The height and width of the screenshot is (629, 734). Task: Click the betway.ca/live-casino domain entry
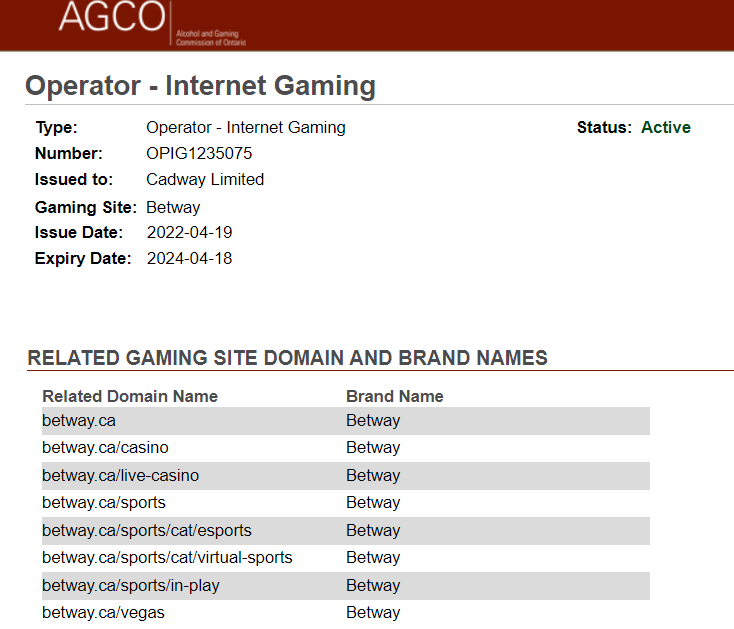(x=120, y=475)
